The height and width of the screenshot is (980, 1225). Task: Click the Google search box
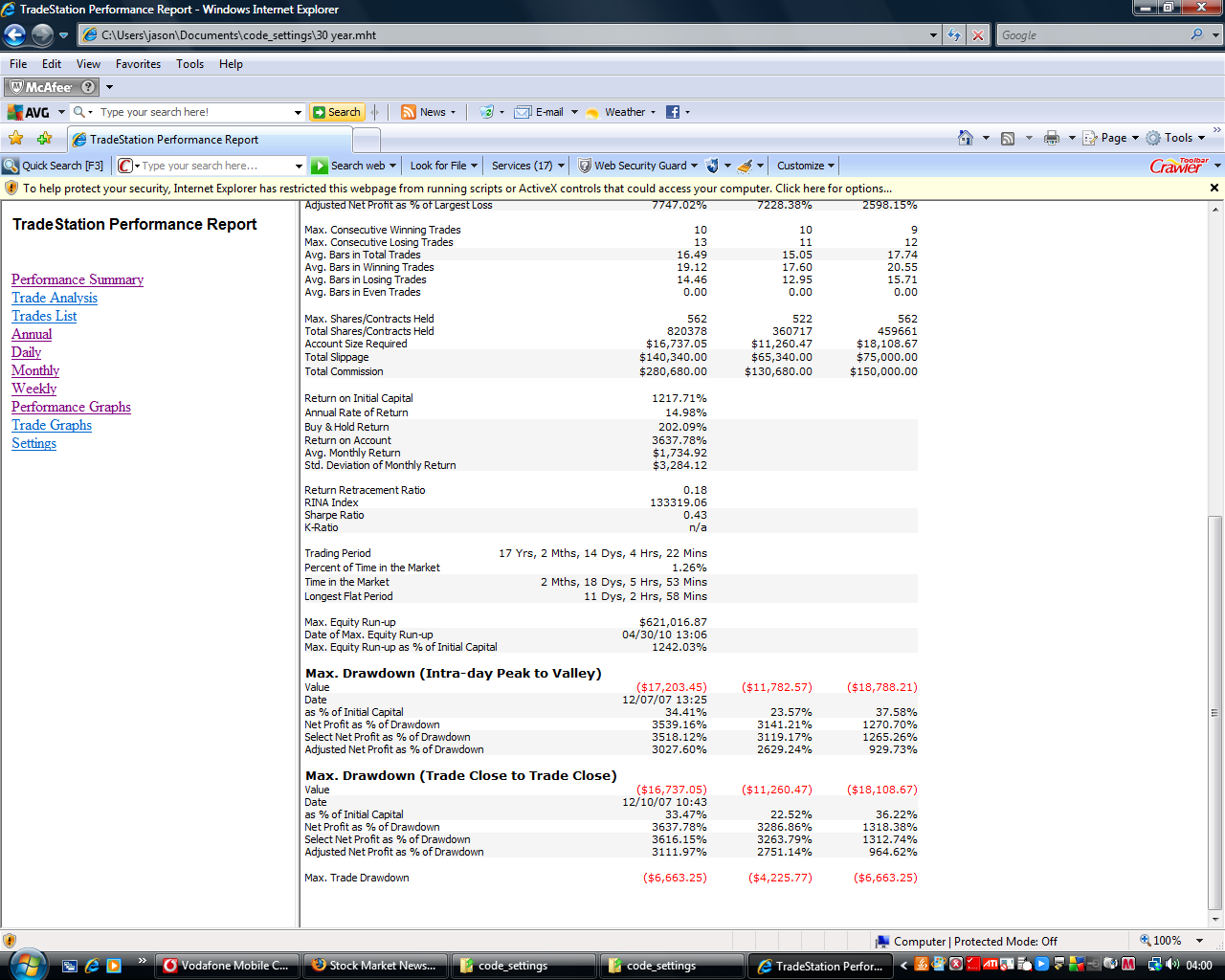[1092, 35]
